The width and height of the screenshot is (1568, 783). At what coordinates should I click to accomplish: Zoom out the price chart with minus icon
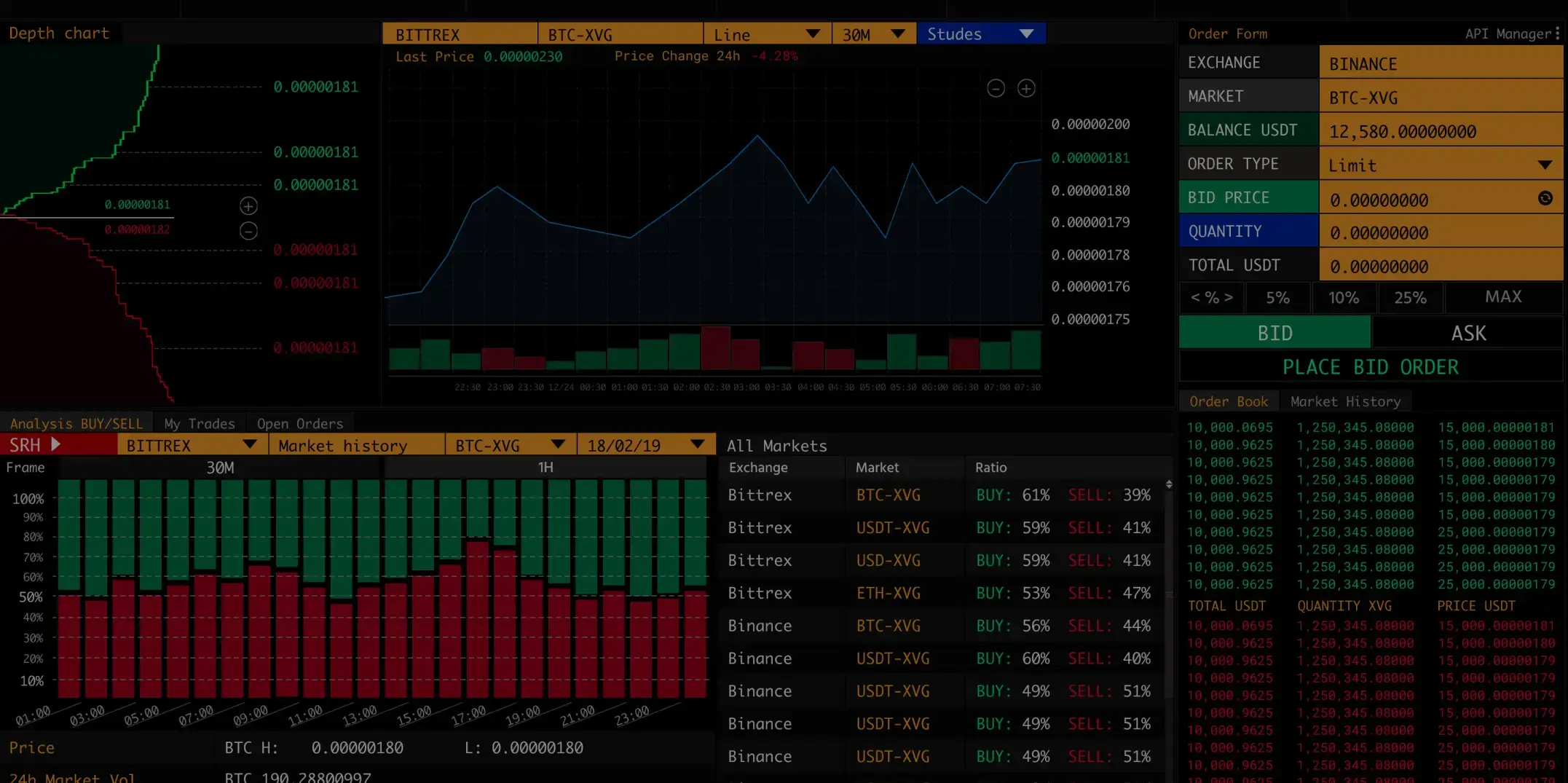[996, 88]
